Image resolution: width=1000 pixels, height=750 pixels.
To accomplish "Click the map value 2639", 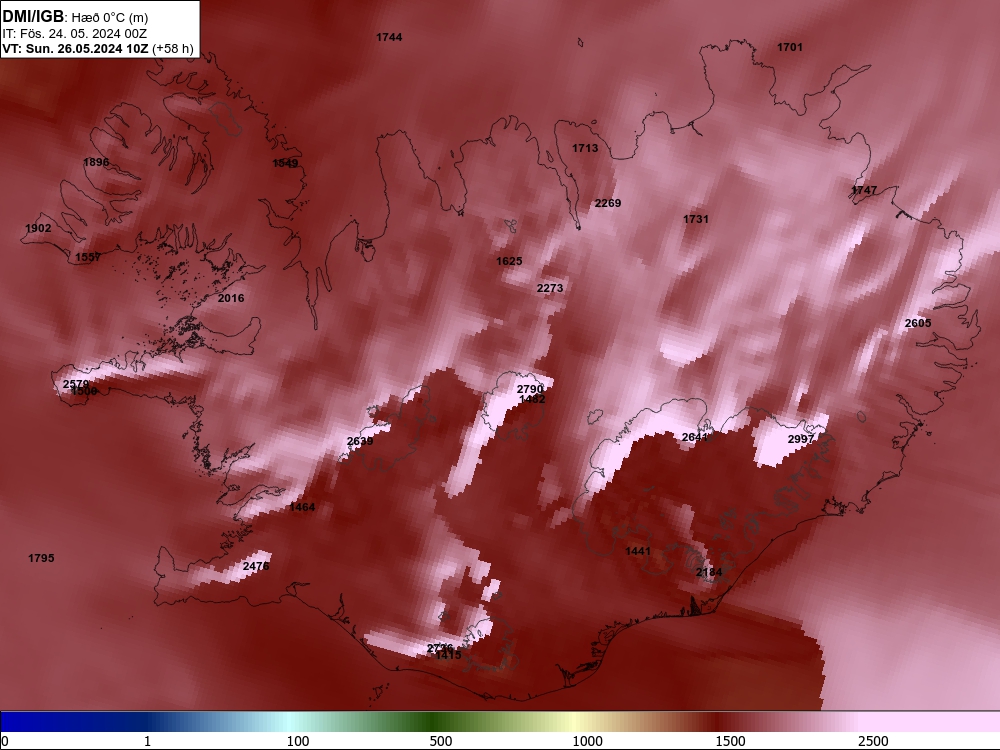I will 360,441.
